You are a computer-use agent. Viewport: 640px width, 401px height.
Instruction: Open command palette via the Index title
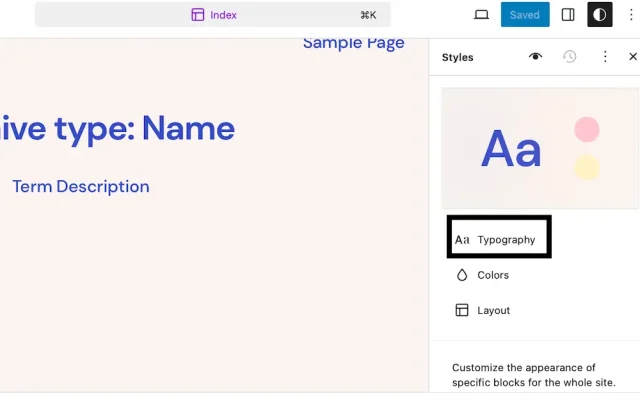tap(223, 15)
